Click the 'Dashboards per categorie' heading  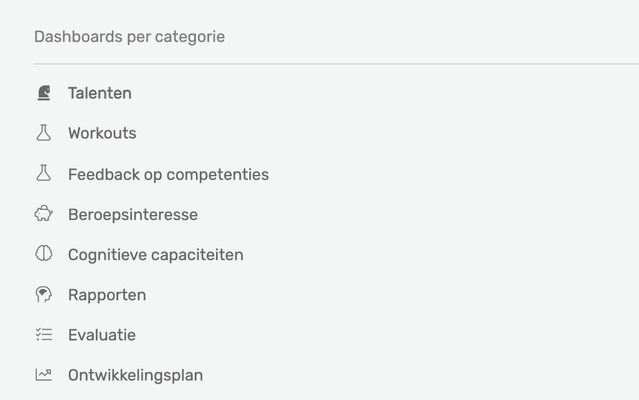pos(129,37)
